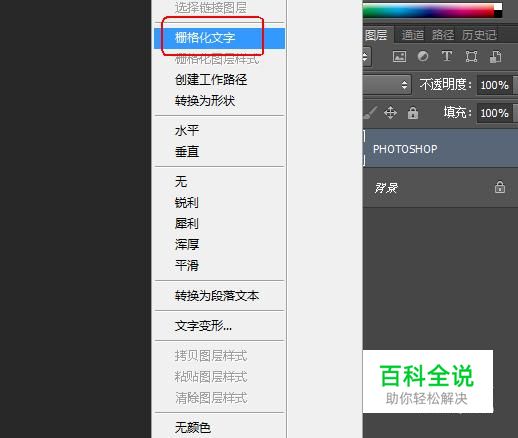Screen dimensions: 518x438
Task: Pick white in the color spectrum corner
Action: click(498, 7)
